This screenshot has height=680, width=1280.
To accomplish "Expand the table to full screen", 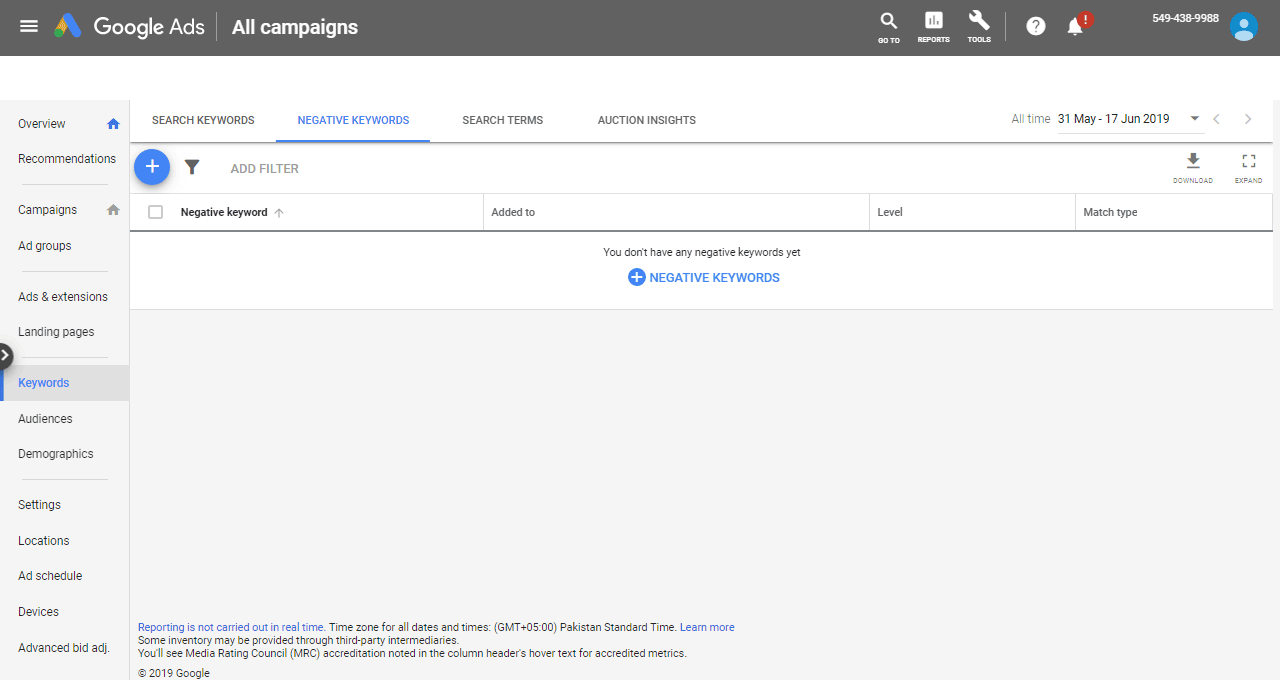I will click(1248, 166).
